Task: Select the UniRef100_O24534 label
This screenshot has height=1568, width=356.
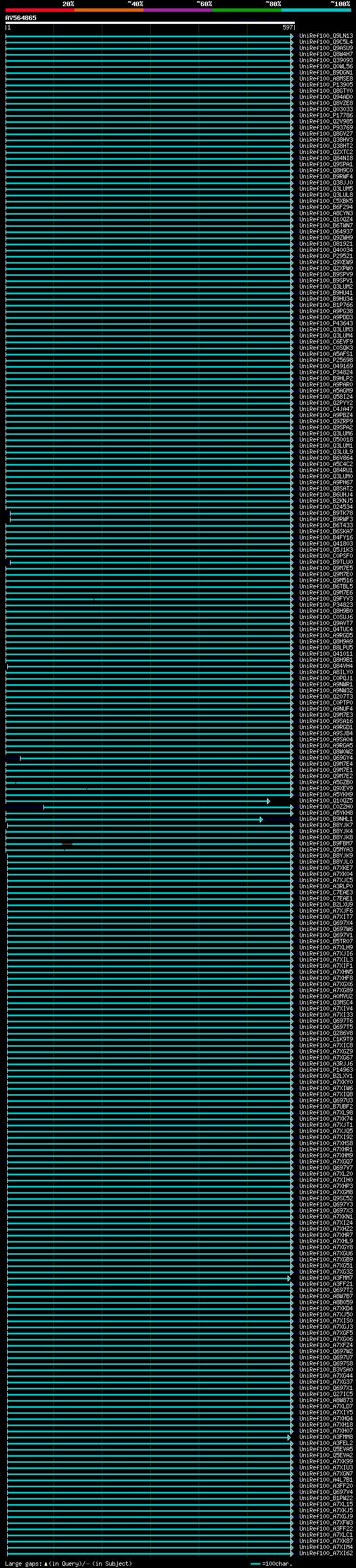Action: click(325, 507)
